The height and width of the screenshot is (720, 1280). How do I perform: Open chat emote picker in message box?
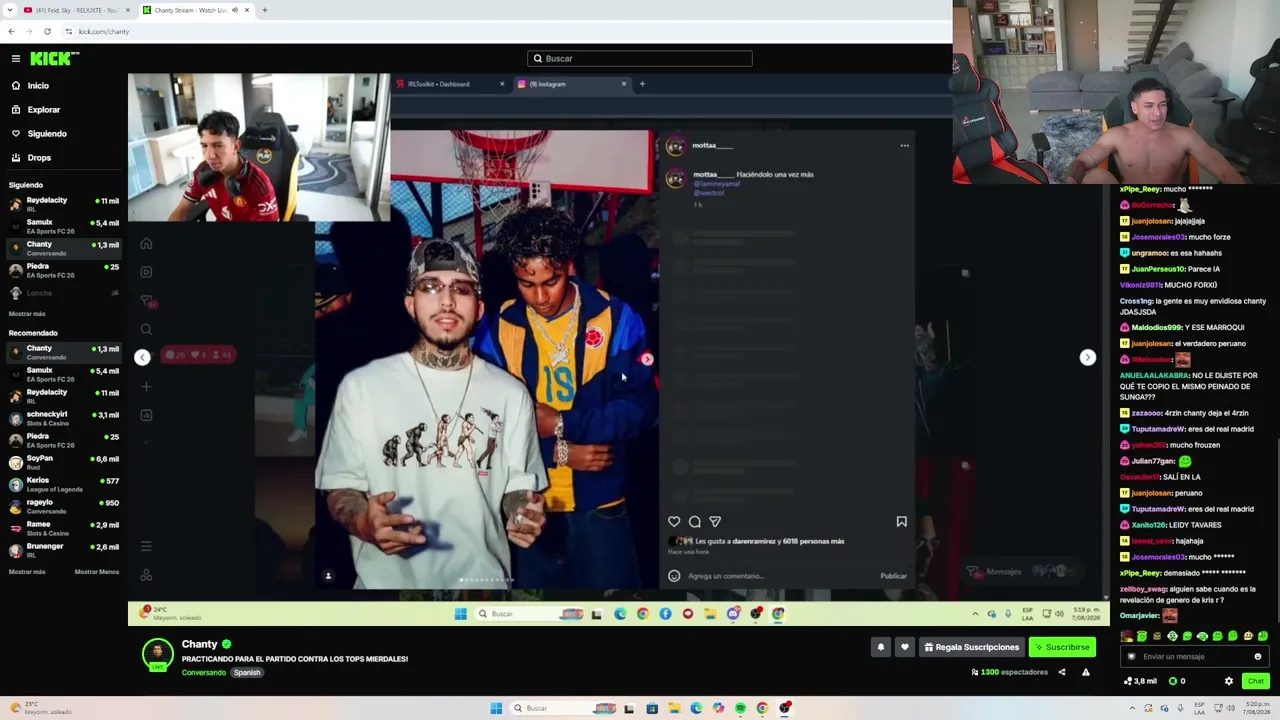(1258, 657)
